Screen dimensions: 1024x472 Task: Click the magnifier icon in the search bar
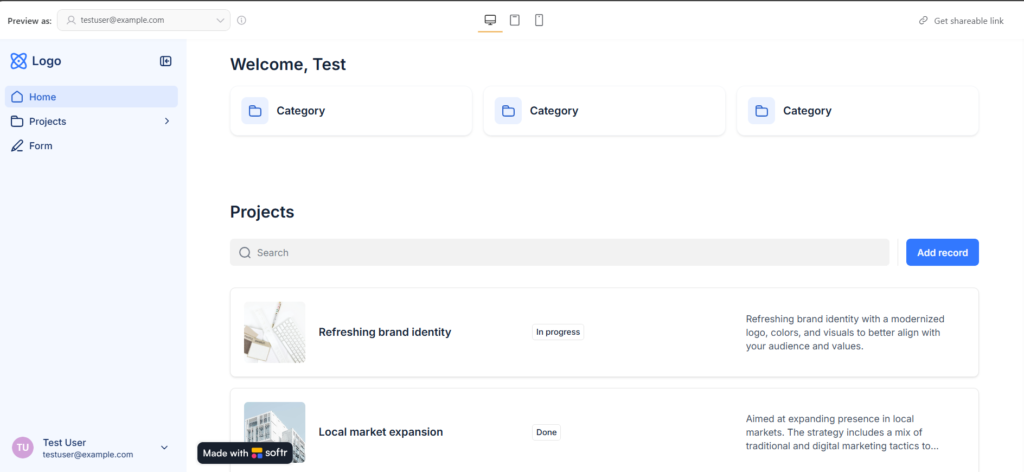[245, 253]
